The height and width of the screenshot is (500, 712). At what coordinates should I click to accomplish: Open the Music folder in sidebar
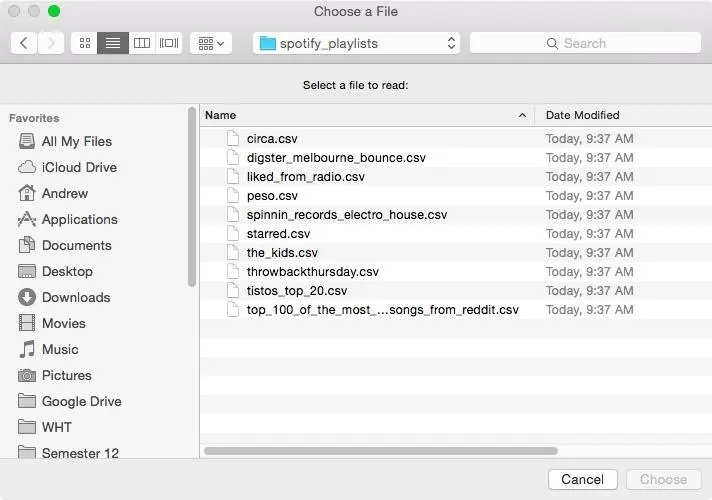(60, 349)
